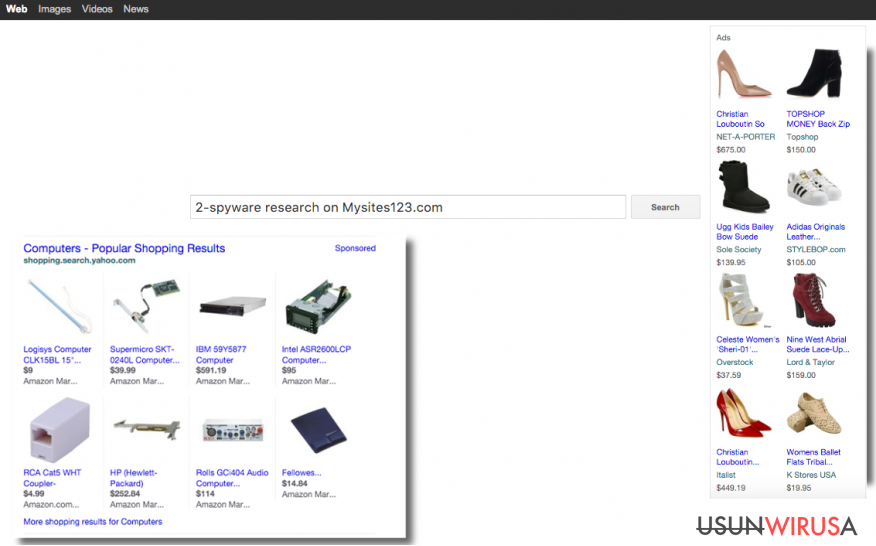Click the Sponsored label
Viewport: 876px width, 546px height.
click(x=355, y=248)
